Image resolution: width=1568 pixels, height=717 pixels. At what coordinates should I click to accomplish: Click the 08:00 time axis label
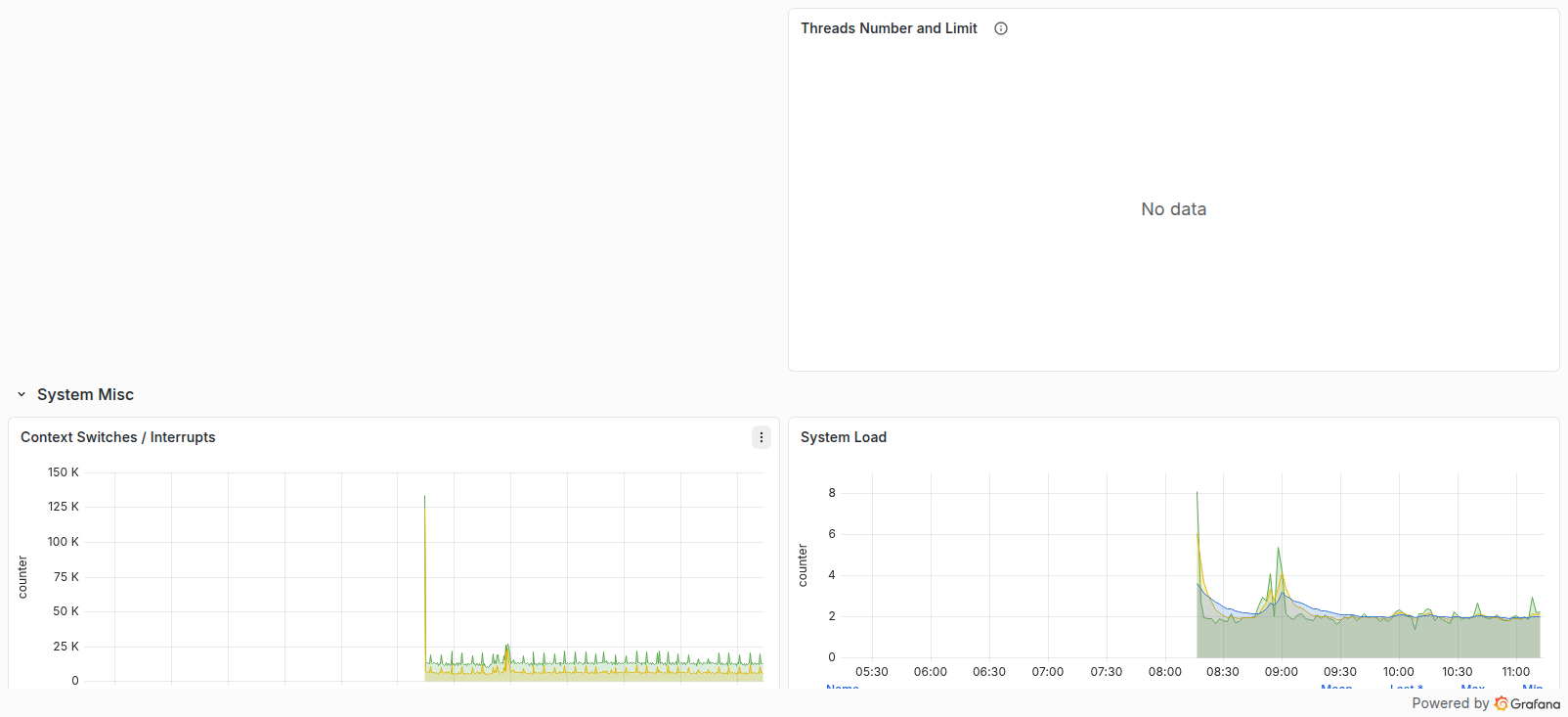point(1165,672)
